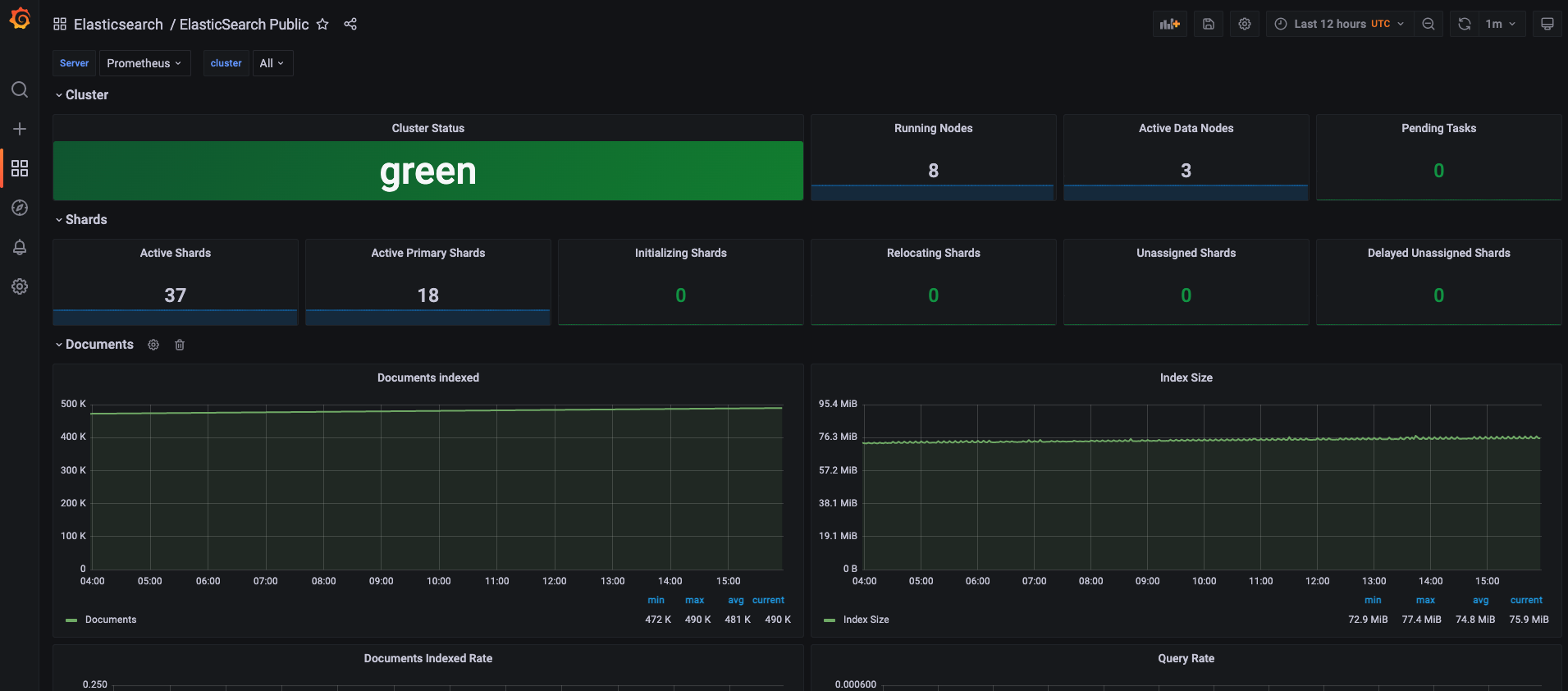Toggle the Documents legend series
This screenshot has height=691, width=1568.
pyautogui.click(x=111, y=620)
